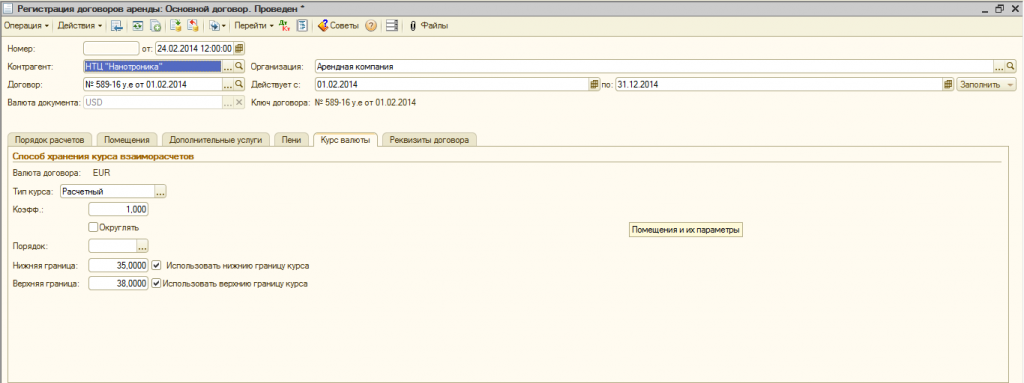The height and width of the screenshot is (383, 1024).
Task: Open the Тип курса selection ellipsis button
Action: [x=161, y=191]
